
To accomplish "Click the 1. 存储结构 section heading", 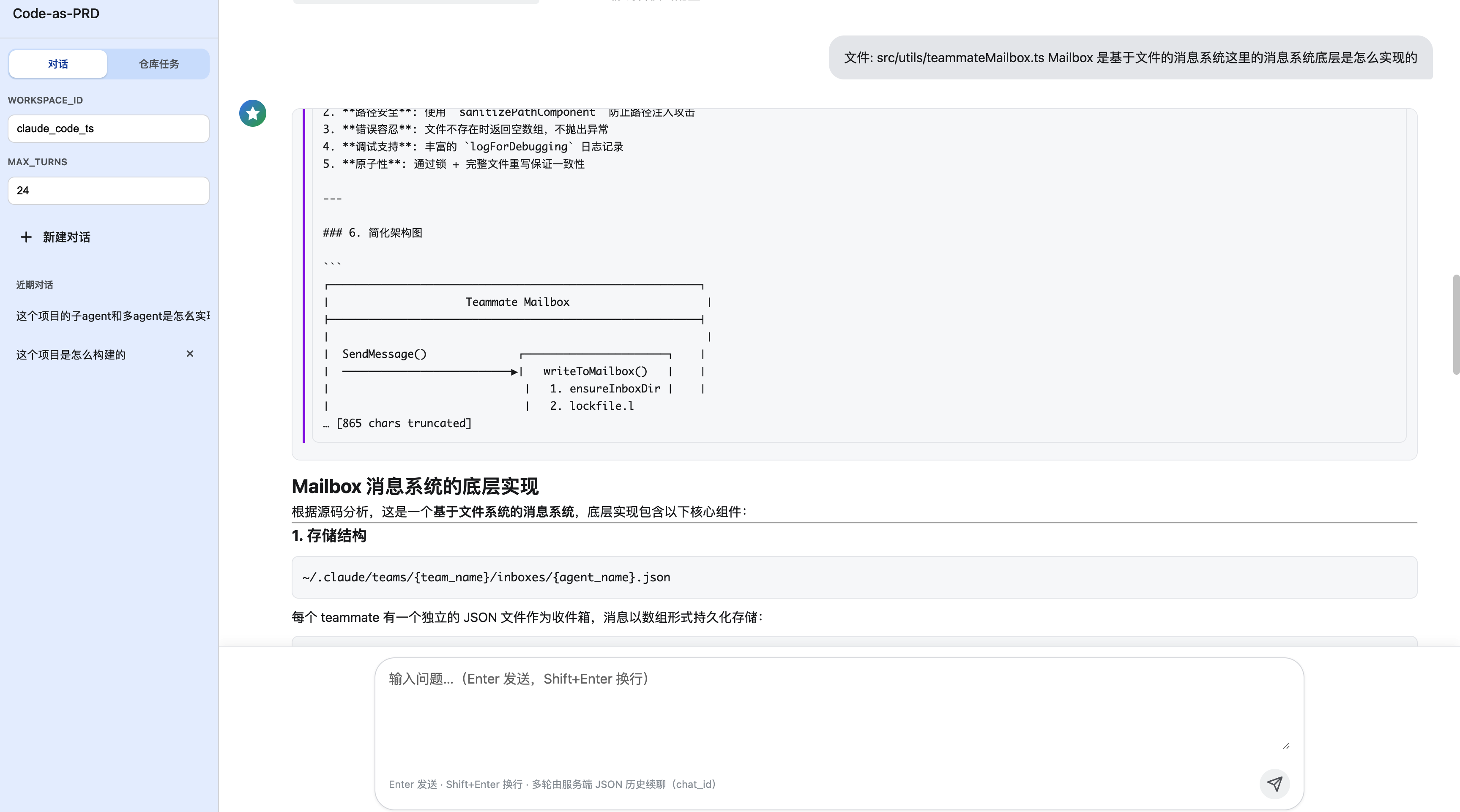I will point(329,535).
